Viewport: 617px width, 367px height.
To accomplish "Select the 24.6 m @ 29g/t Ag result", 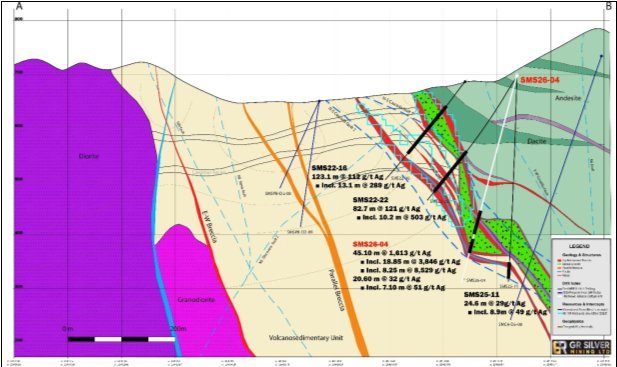I will pyautogui.click(x=495, y=303).
